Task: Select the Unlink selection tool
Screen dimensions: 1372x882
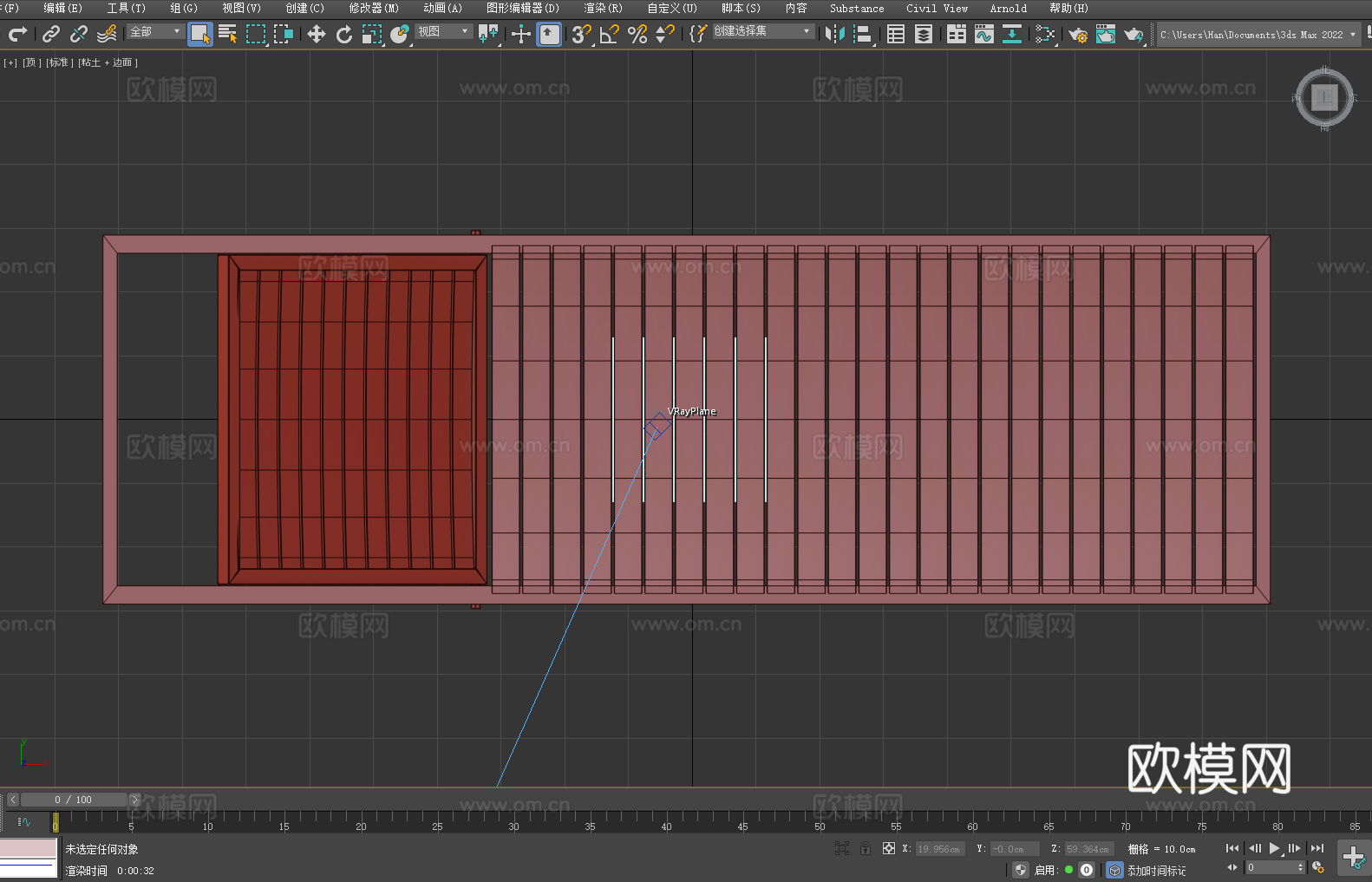Action: [79, 34]
